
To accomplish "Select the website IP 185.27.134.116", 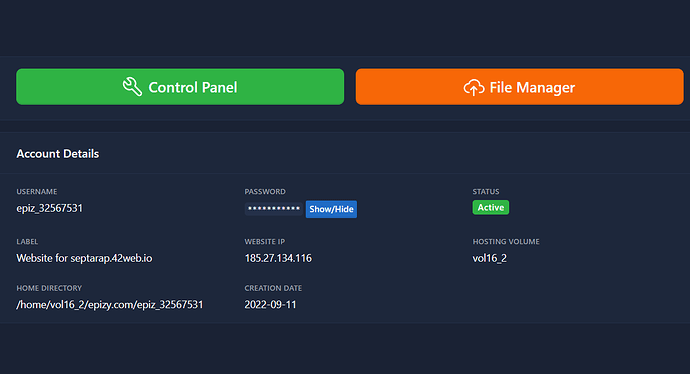I will pyautogui.click(x=278, y=258).
